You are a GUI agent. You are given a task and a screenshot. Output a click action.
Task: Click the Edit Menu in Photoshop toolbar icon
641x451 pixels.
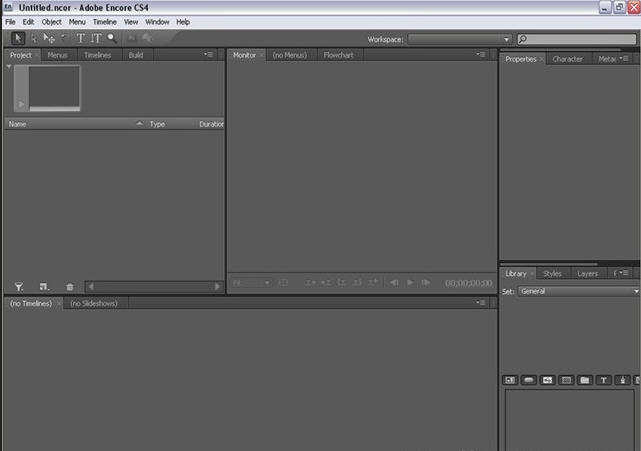tap(132, 38)
